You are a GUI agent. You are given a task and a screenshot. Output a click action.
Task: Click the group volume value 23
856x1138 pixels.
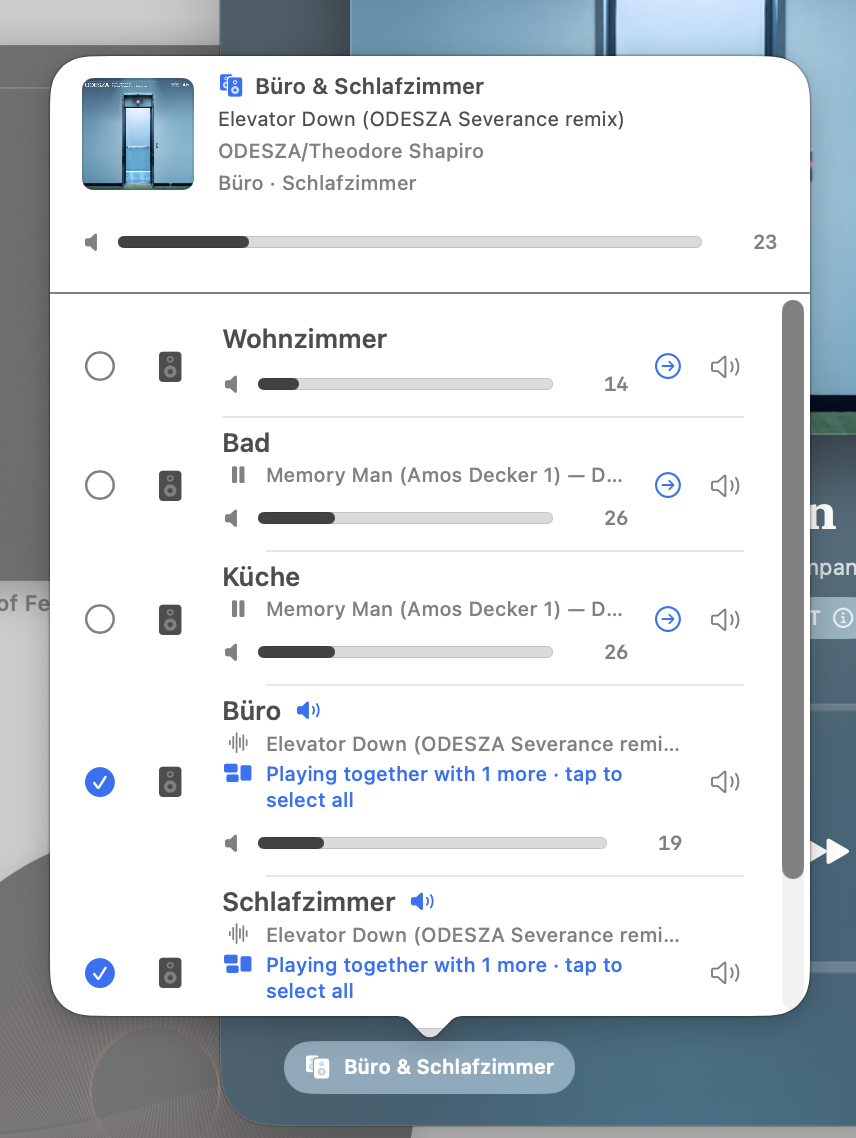point(765,242)
